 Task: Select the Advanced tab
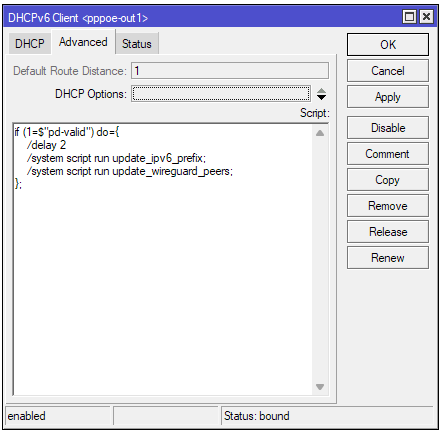click(x=83, y=42)
